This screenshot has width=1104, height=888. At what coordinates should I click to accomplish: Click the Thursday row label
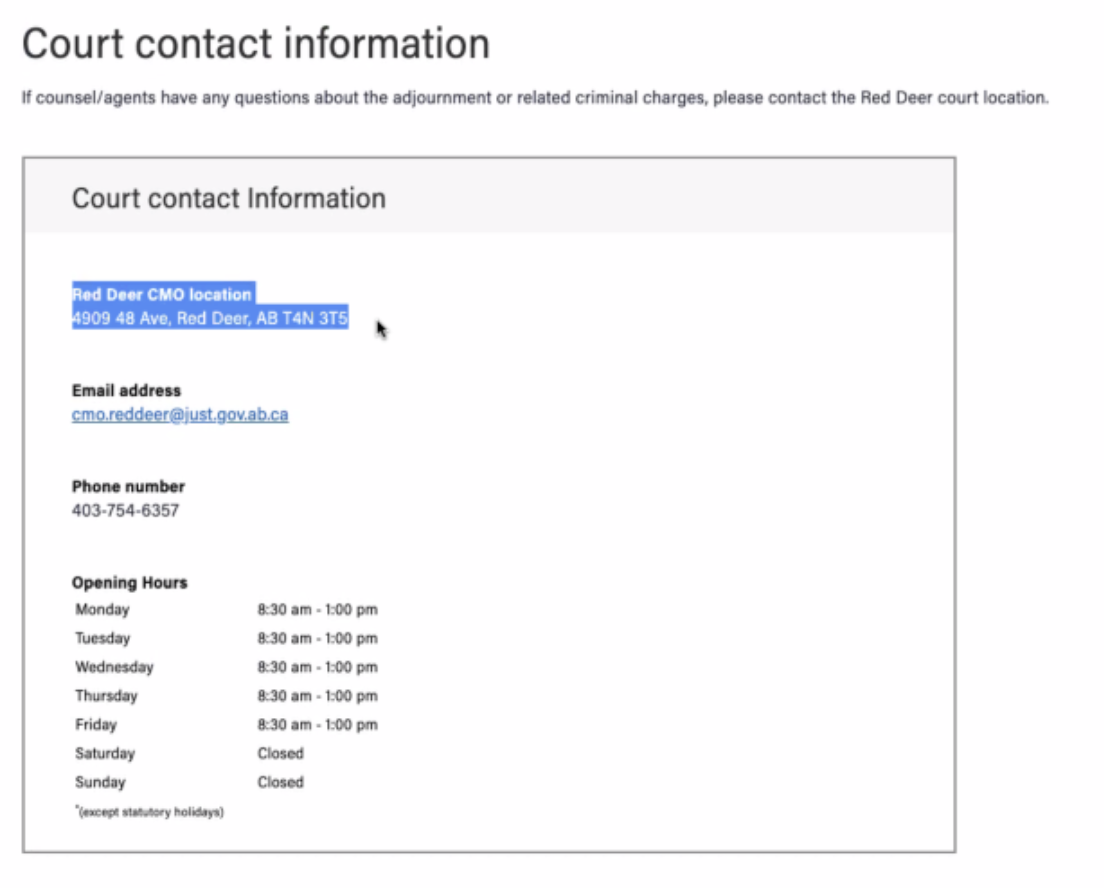106,696
